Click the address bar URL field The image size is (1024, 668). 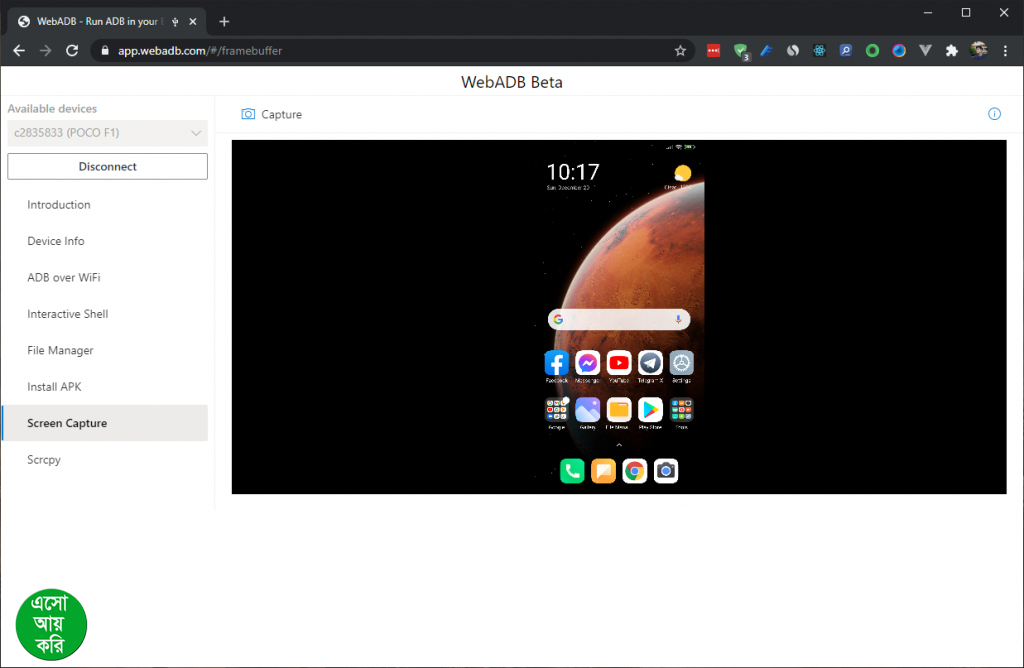[380, 50]
